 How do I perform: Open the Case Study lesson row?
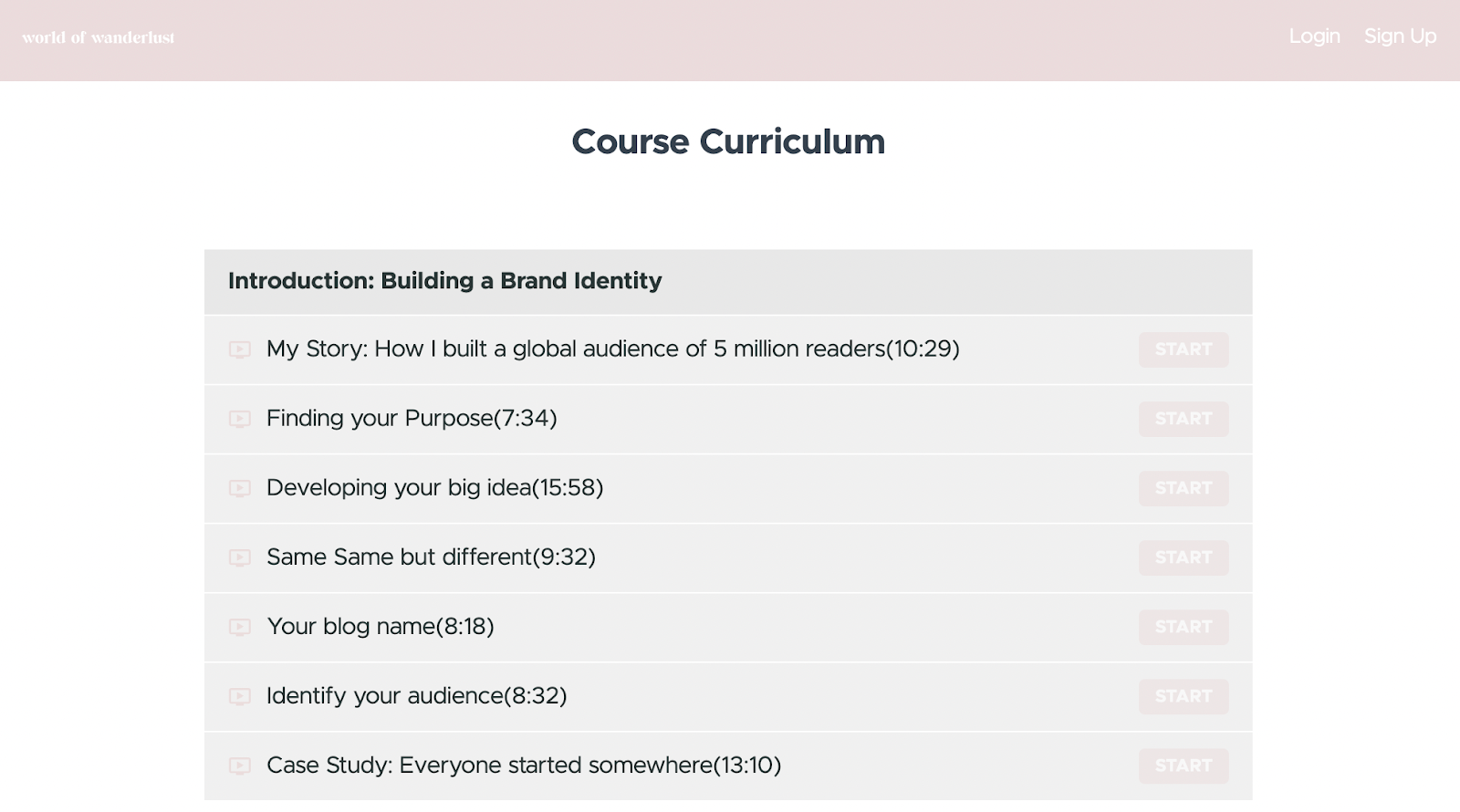(523, 765)
